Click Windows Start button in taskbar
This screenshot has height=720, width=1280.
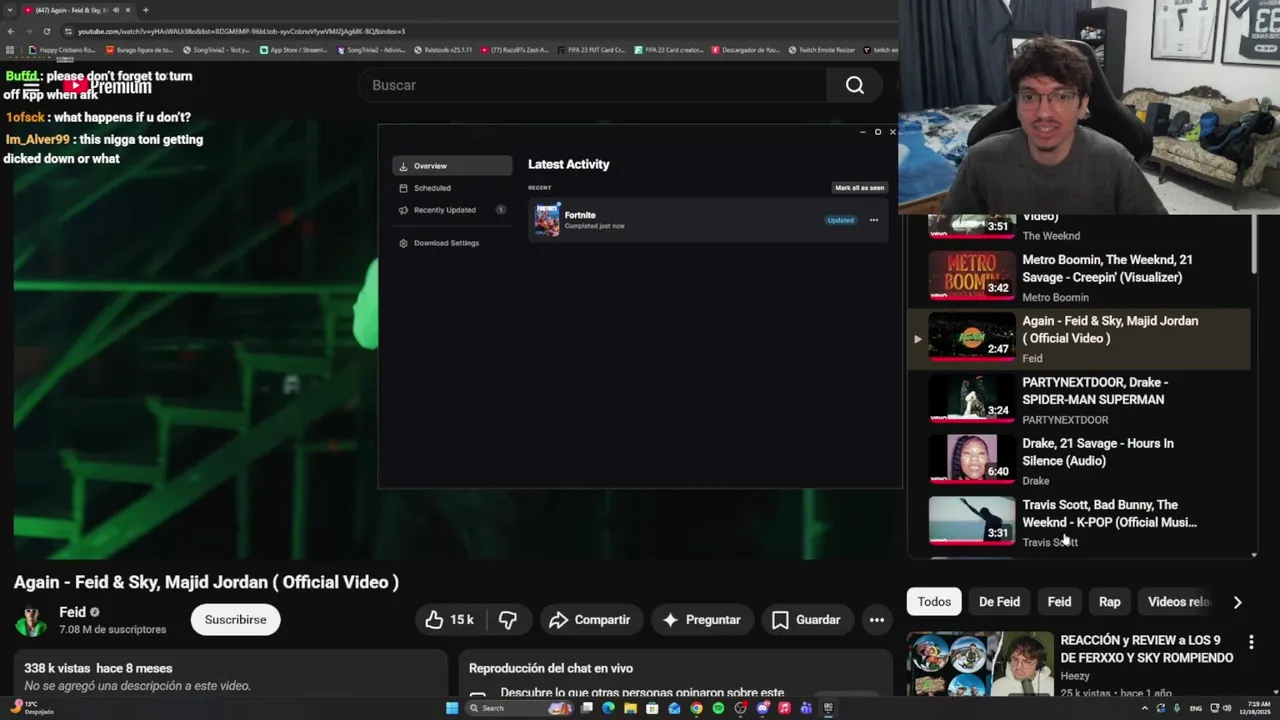pyautogui.click(x=452, y=708)
